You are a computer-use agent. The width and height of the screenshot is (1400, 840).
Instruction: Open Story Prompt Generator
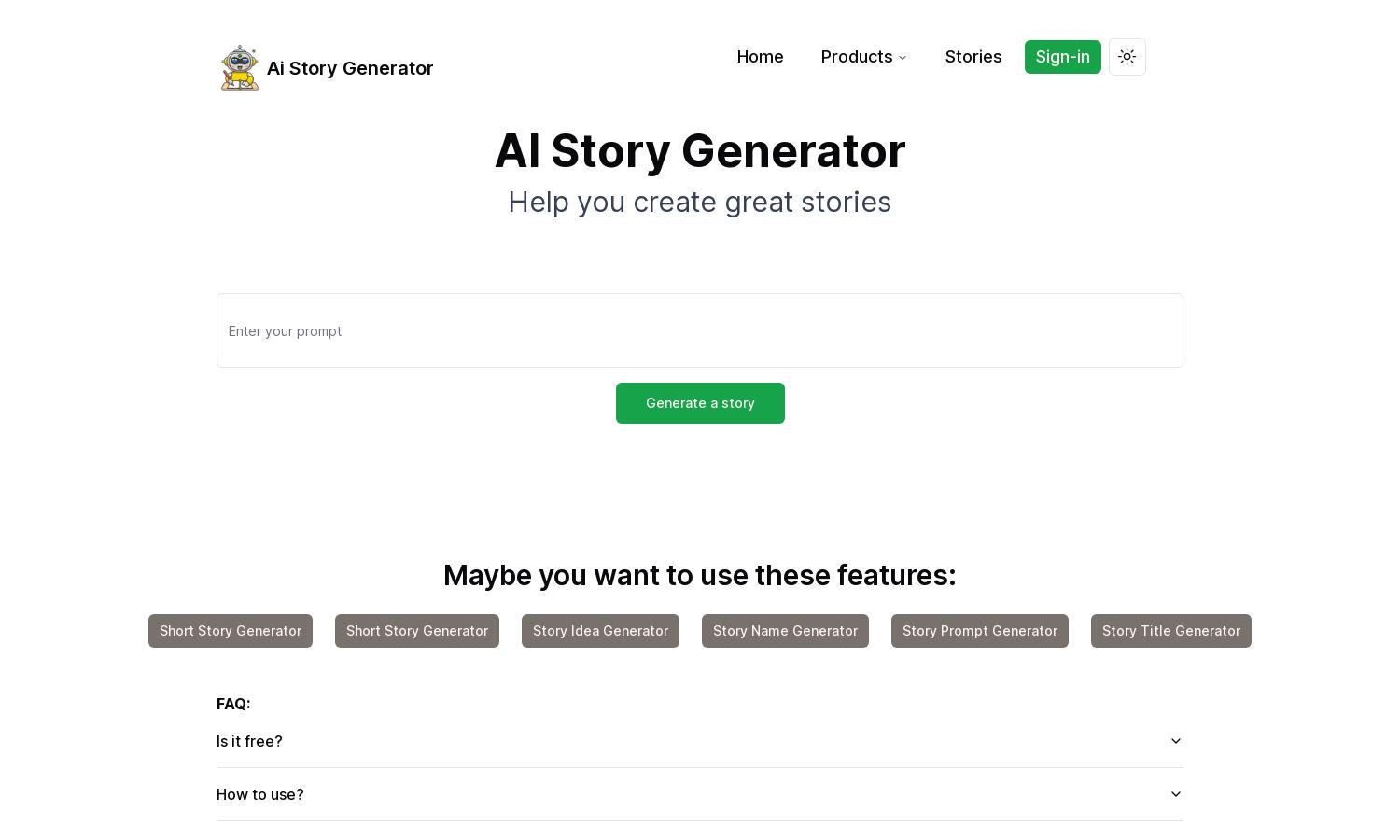click(x=980, y=631)
